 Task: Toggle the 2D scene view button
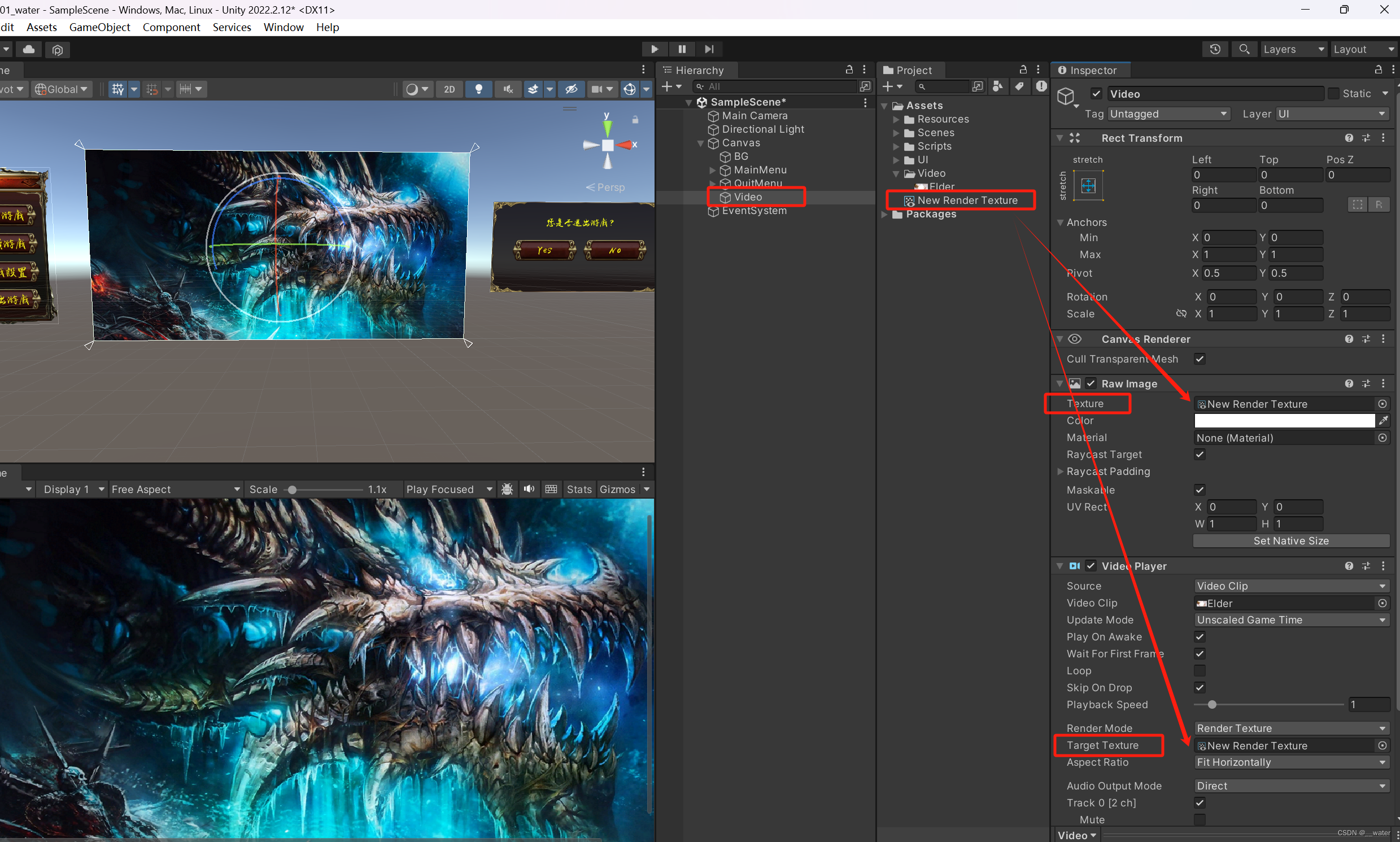(x=450, y=89)
